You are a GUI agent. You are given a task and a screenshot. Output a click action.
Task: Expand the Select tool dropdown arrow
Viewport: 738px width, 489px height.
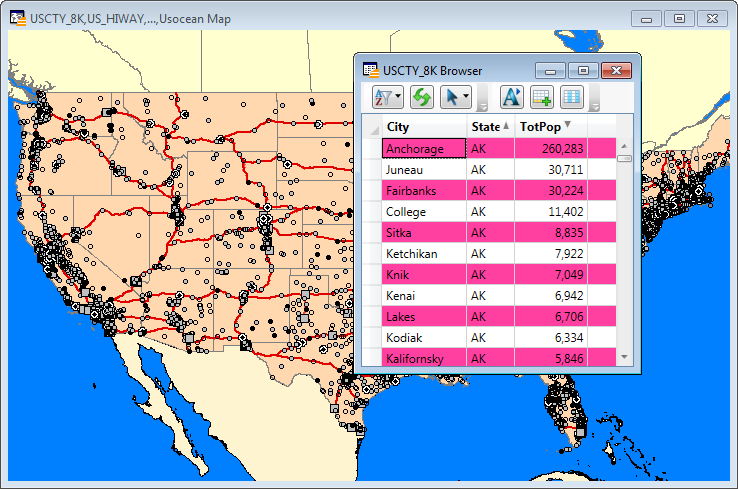tap(466, 97)
